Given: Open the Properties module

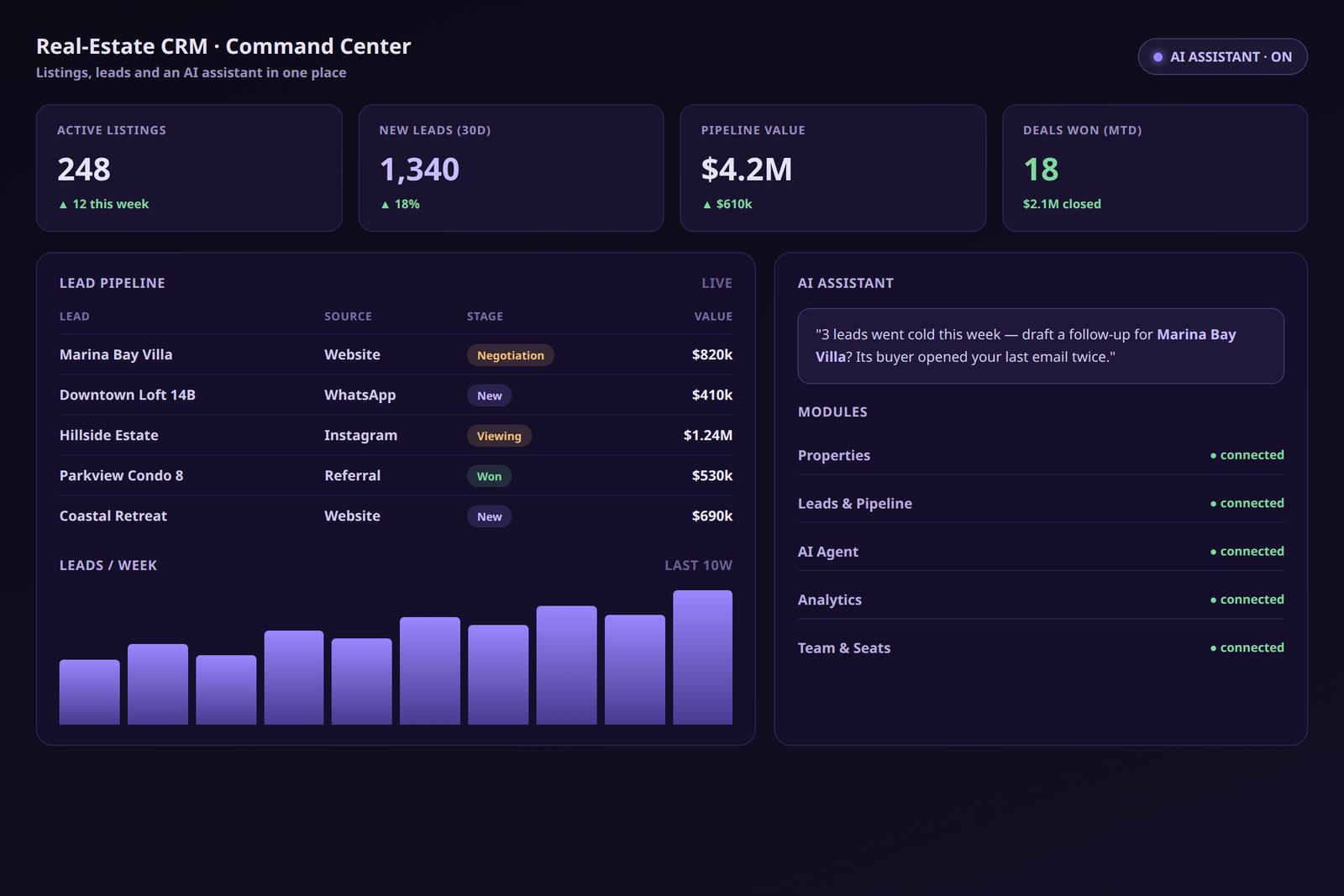Looking at the screenshot, I should [x=1041, y=455].
